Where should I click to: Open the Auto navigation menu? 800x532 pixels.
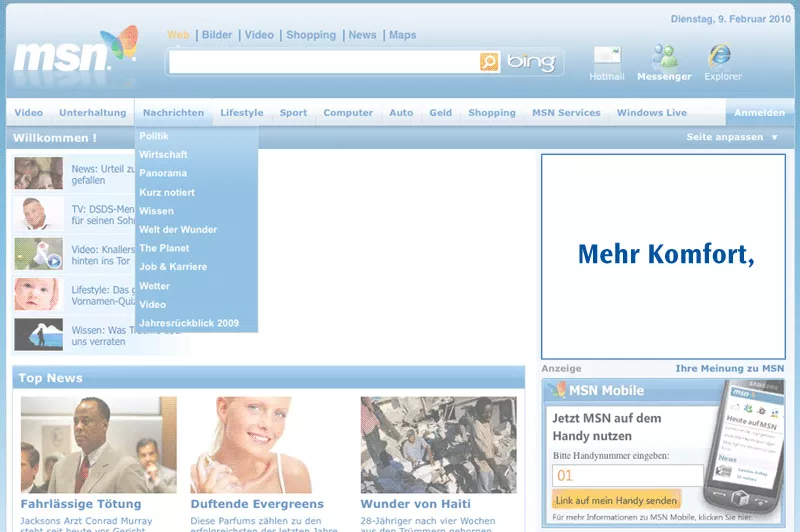coord(401,112)
